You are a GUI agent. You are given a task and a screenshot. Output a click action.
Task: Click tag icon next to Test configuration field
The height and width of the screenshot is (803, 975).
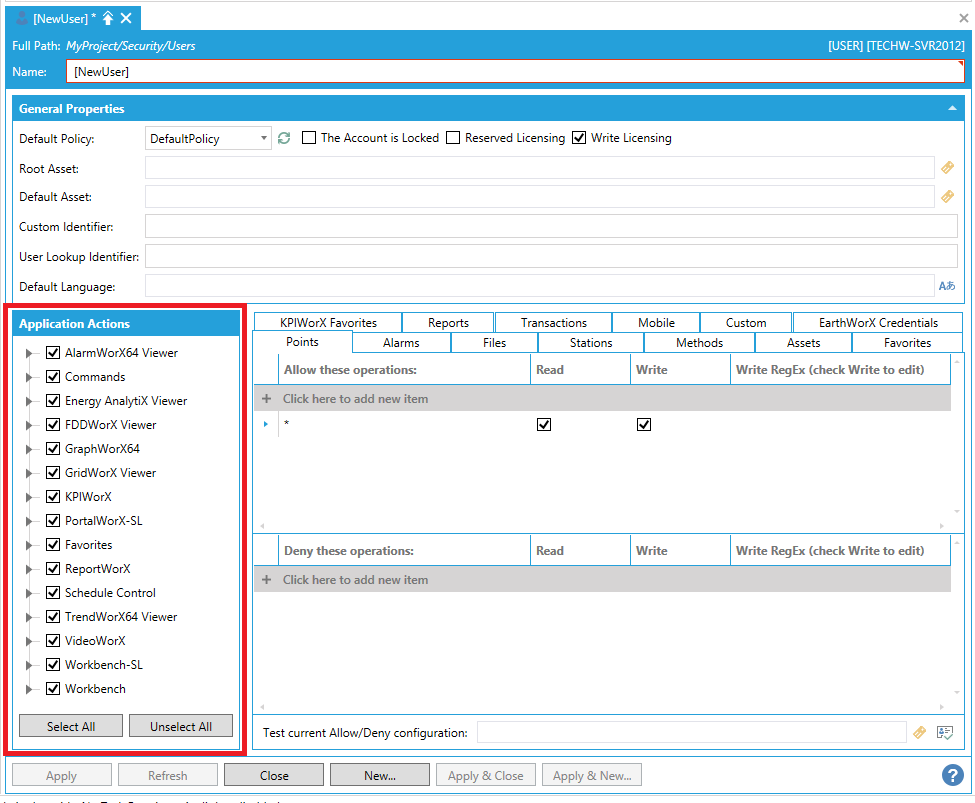(x=920, y=733)
